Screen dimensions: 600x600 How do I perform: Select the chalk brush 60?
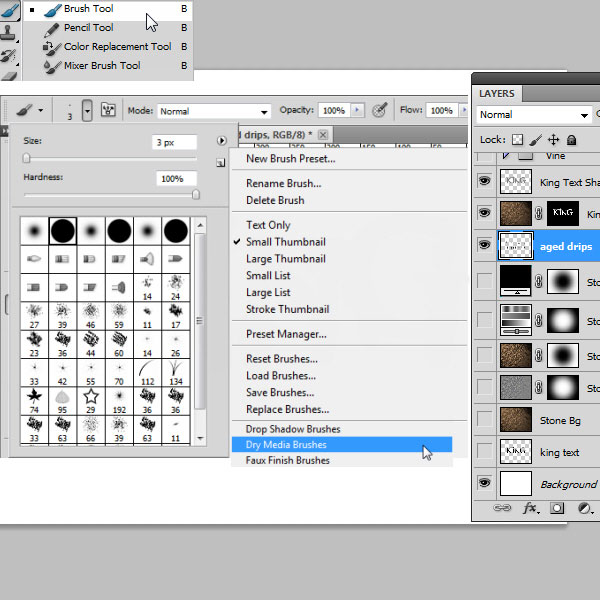coord(119,344)
